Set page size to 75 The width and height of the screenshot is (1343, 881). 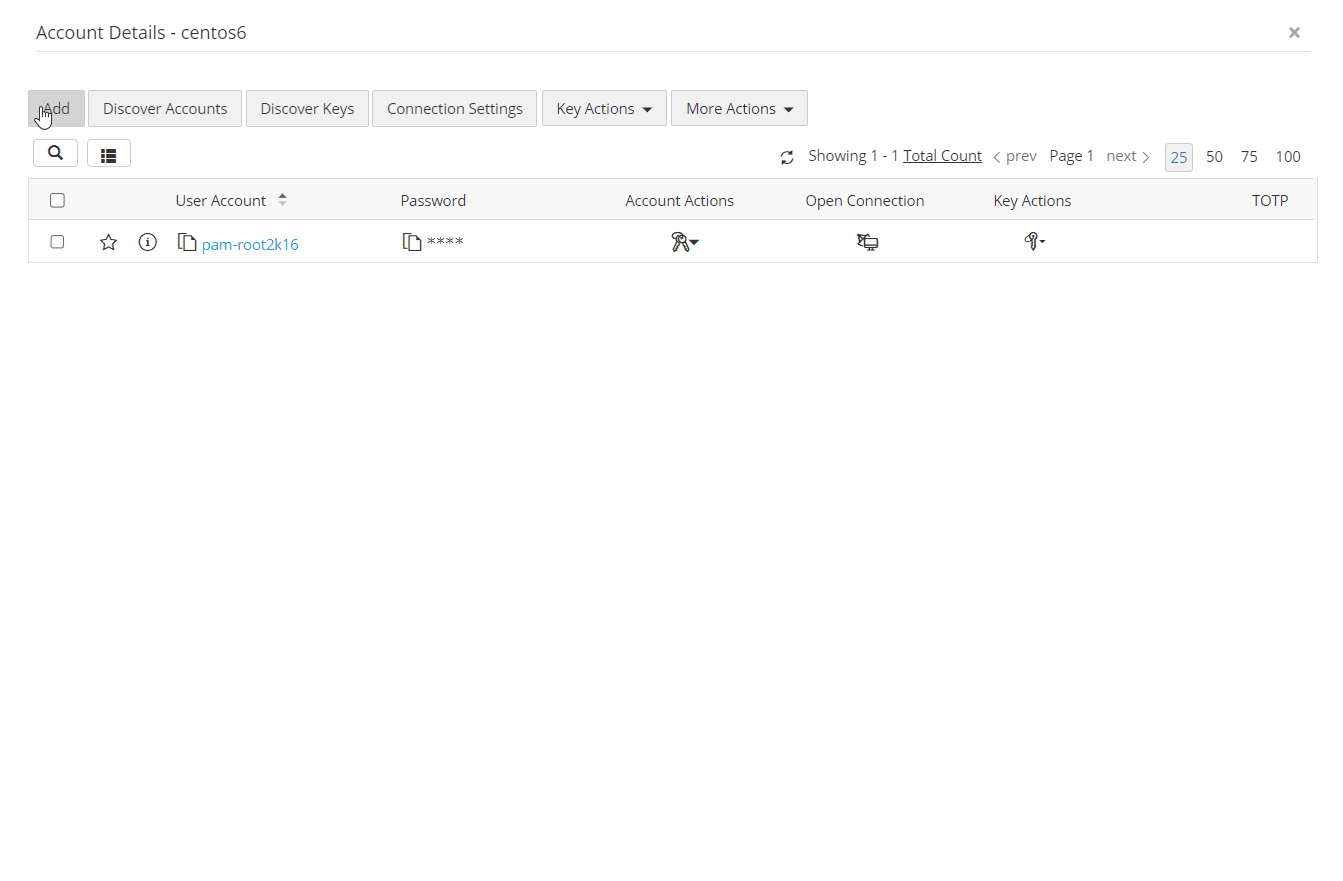tap(1249, 157)
